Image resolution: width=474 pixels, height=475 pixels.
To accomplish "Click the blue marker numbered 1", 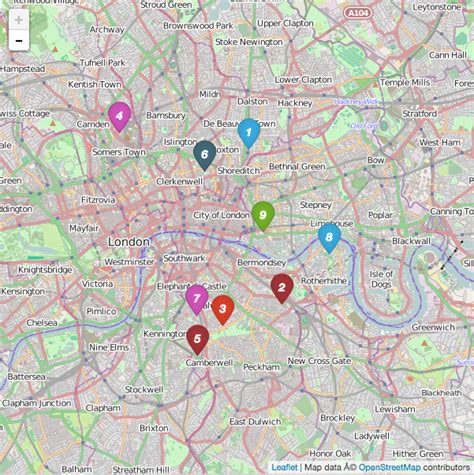I will click(x=249, y=133).
